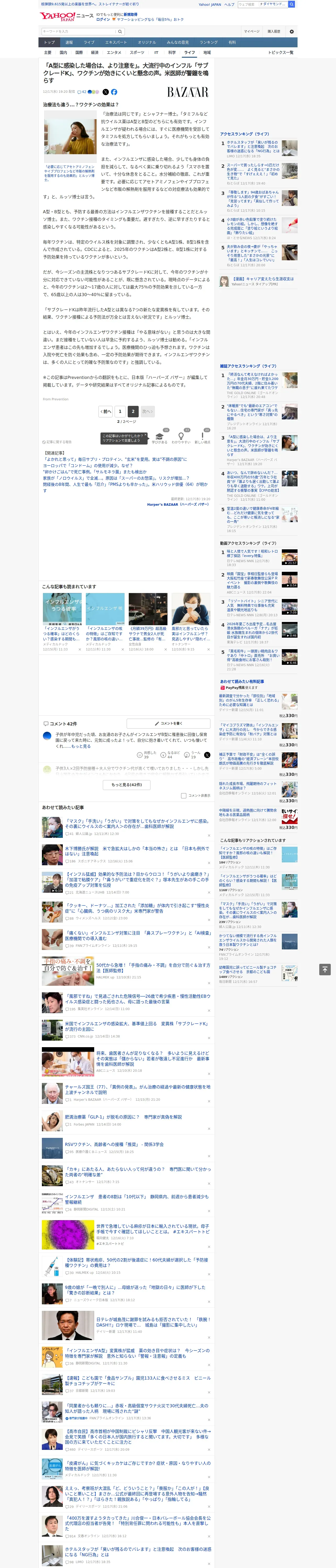Open the ナダイヤモンド search type dropdown
Screen dimensions: 336x1568
point(273,4)
